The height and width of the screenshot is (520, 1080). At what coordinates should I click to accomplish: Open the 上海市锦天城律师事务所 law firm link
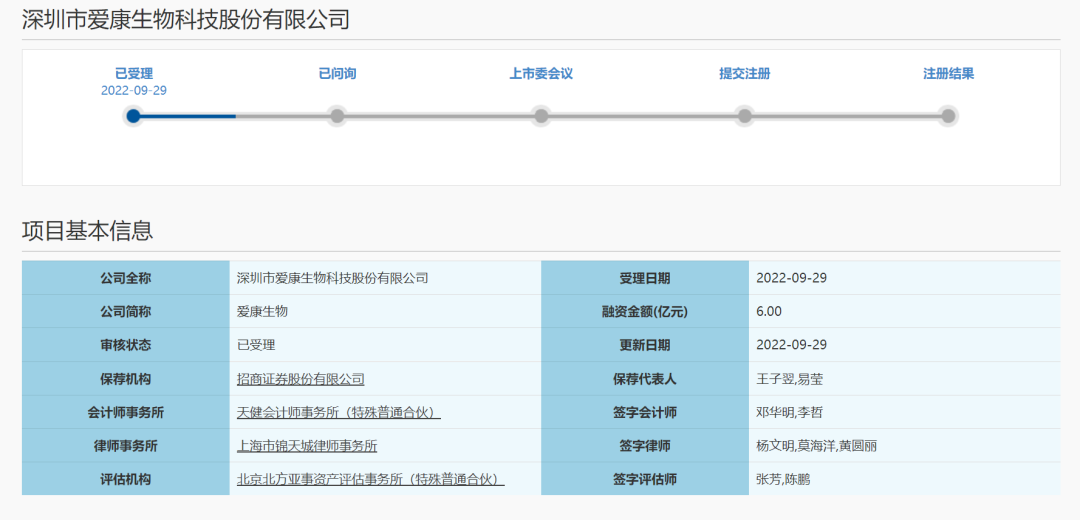pos(307,446)
